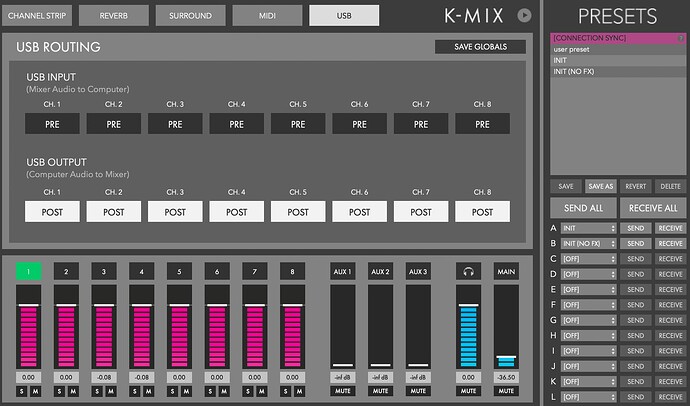Open preset slot B dropdown INIT (NO FX)
The image size is (690, 406).
tap(588, 244)
